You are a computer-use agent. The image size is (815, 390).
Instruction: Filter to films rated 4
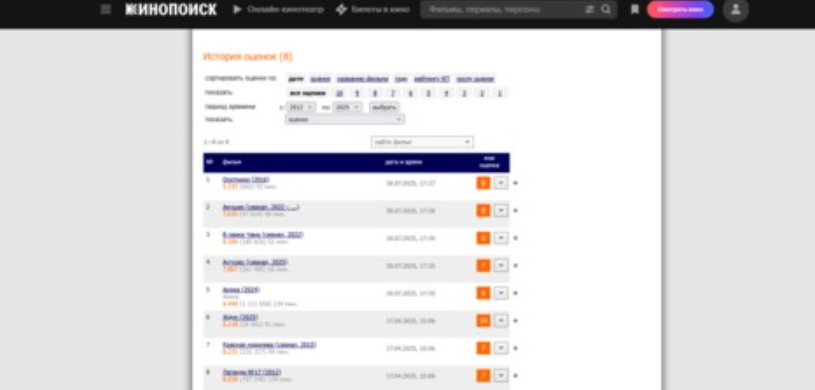[x=446, y=93]
